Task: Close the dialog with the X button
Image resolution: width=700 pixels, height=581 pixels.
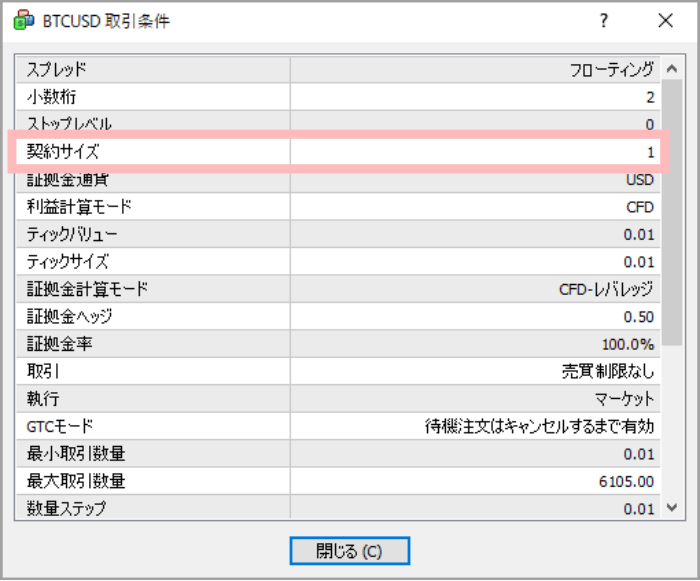Action: click(665, 21)
